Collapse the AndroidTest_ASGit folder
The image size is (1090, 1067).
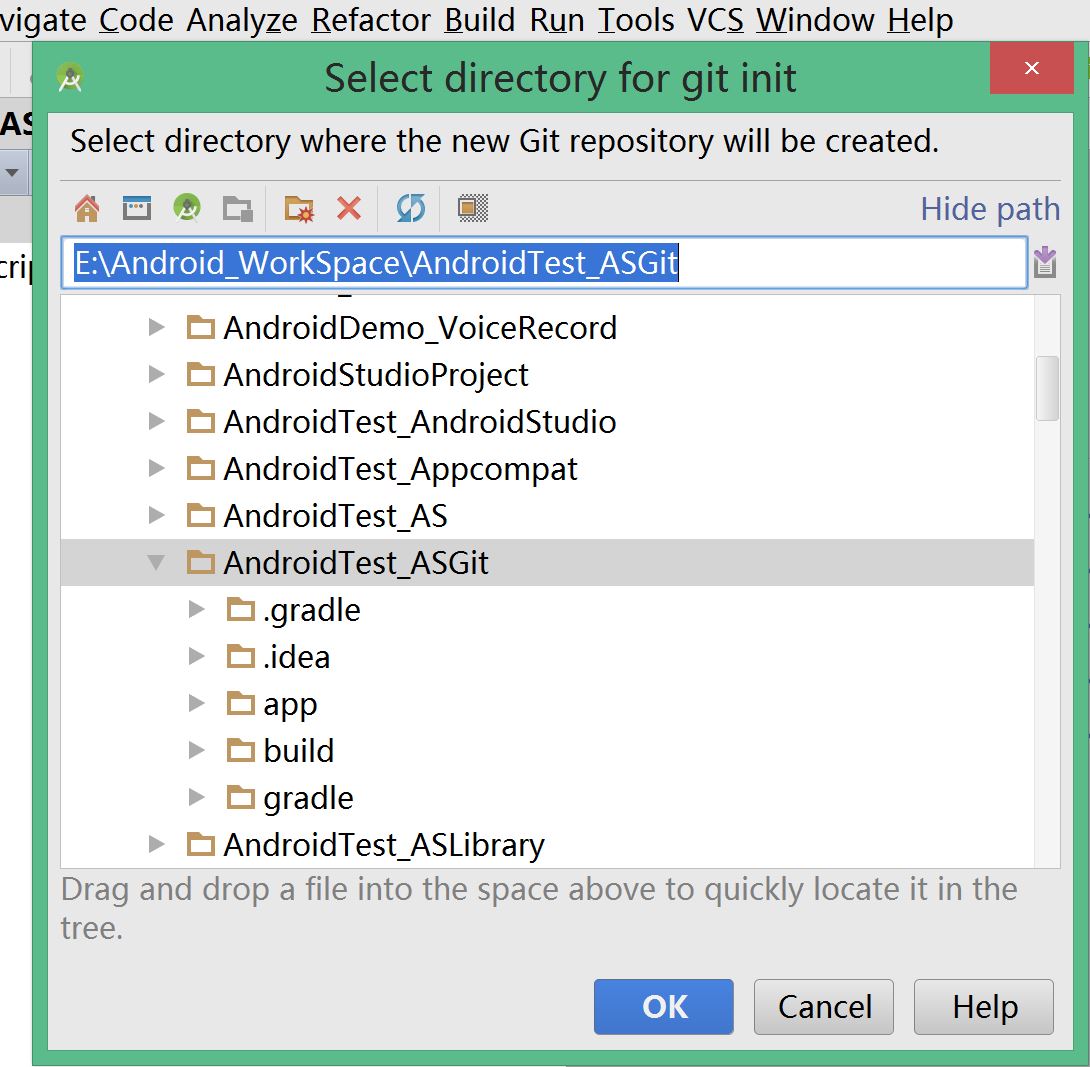(x=156, y=563)
